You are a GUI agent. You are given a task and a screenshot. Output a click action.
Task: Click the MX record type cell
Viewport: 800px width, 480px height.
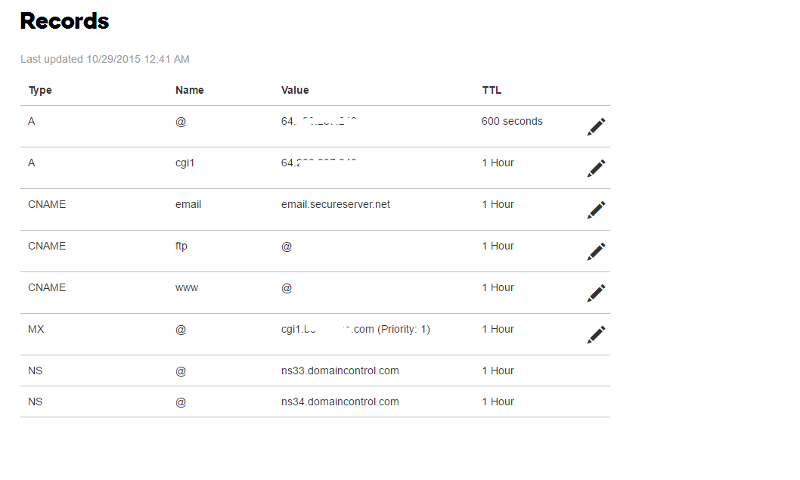pos(36,330)
